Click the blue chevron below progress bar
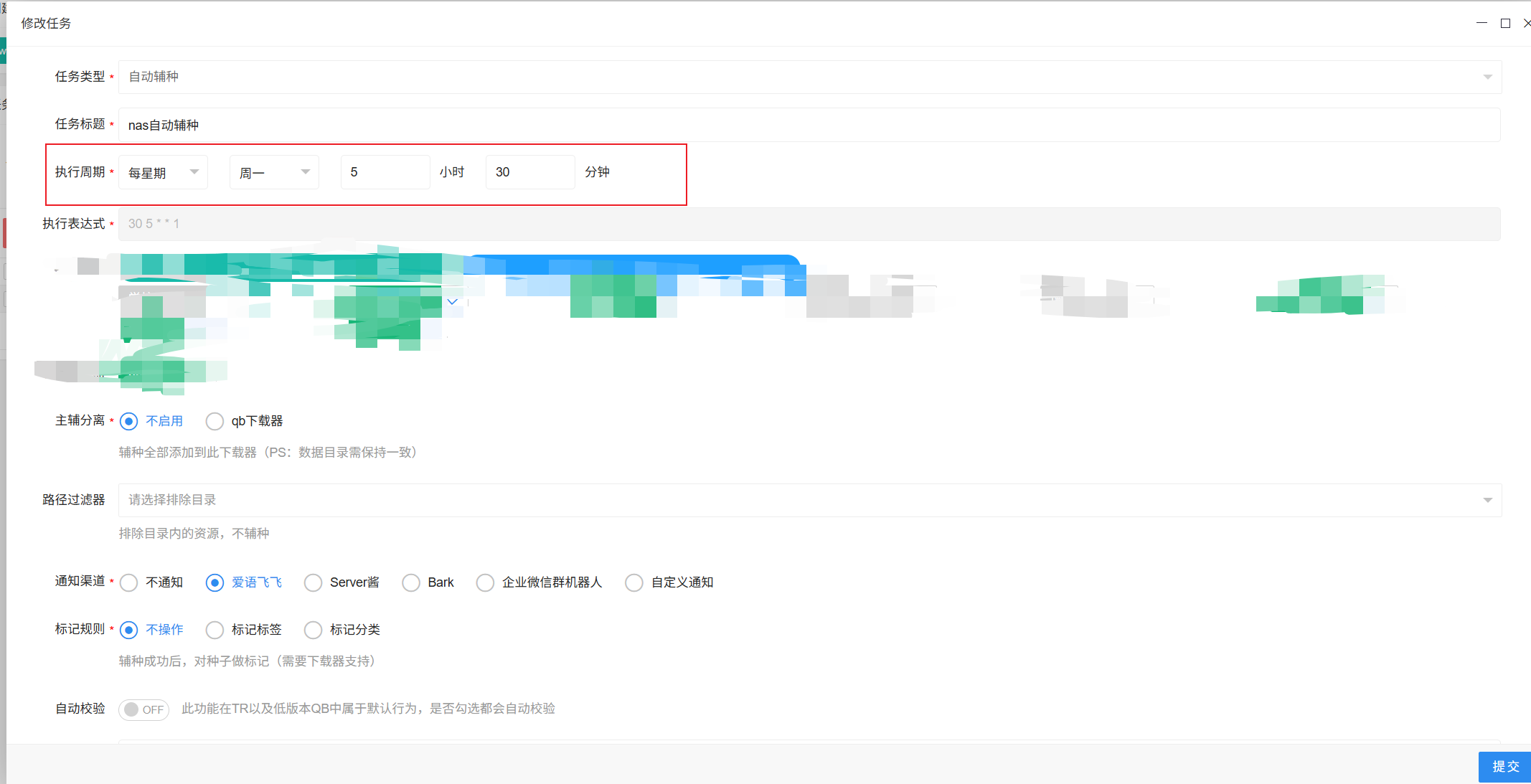The image size is (1531, 784). click(452, 302)
